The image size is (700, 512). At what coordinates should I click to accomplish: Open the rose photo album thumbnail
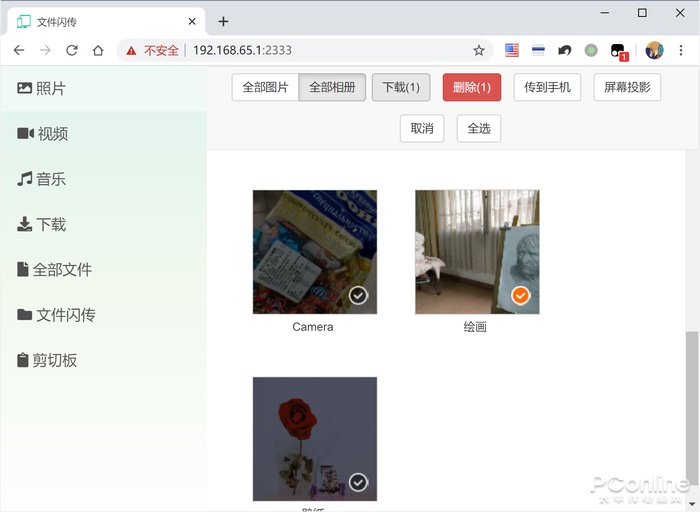tap(315, 439)
